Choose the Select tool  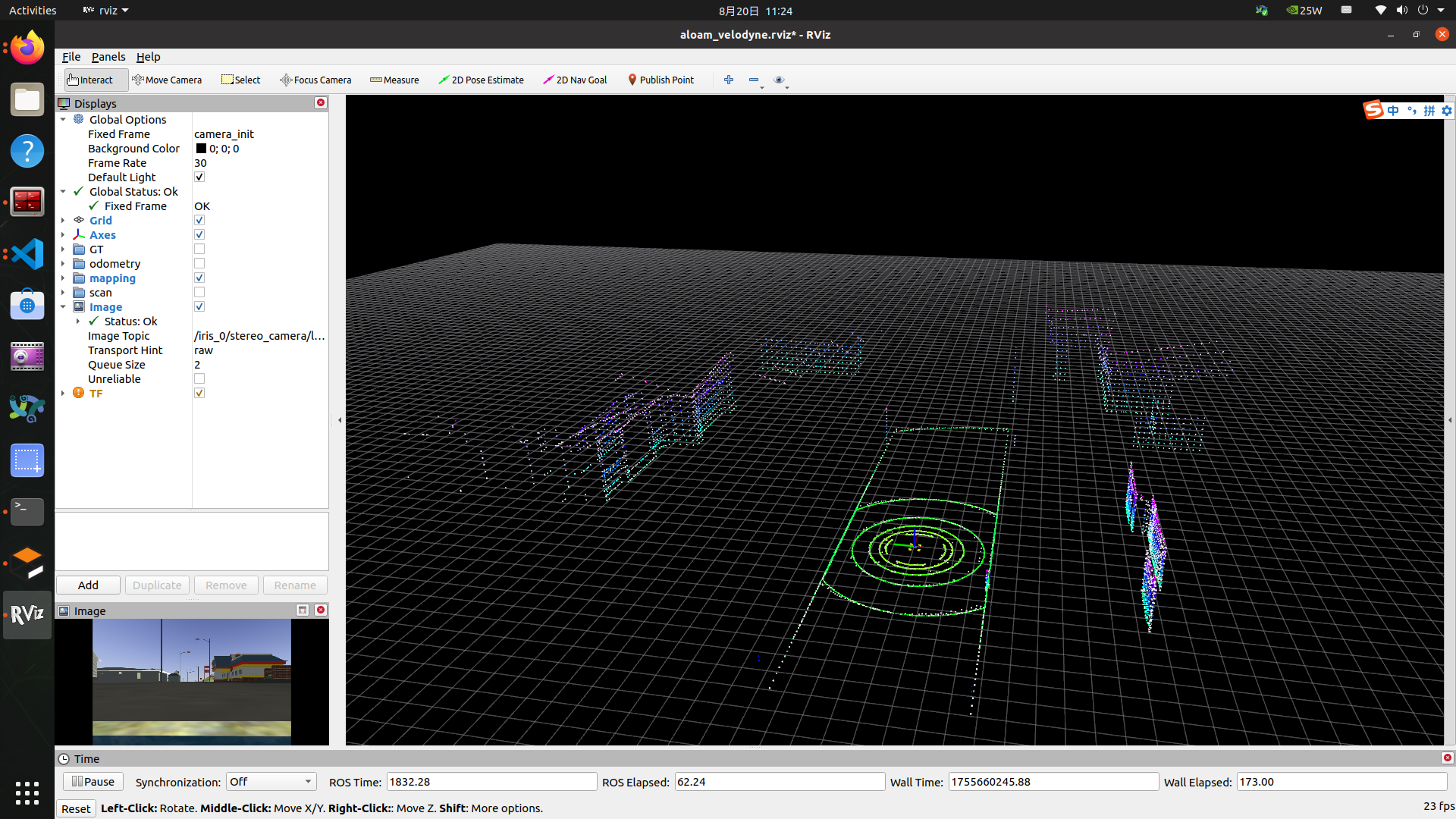[x=240, y=80]
